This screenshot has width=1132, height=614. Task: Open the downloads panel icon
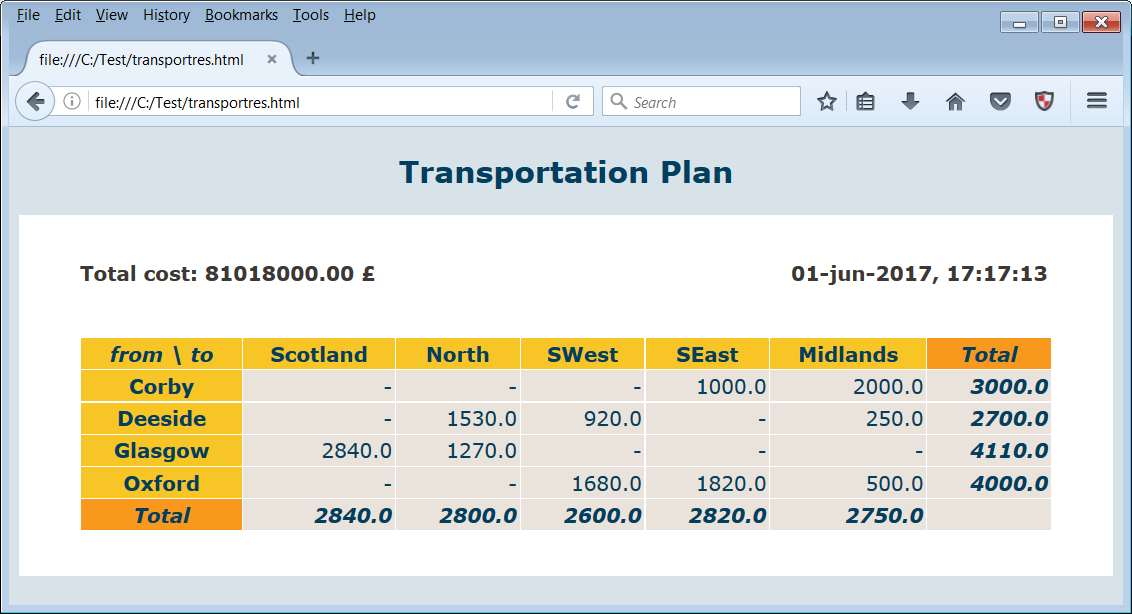pos(909,101)
